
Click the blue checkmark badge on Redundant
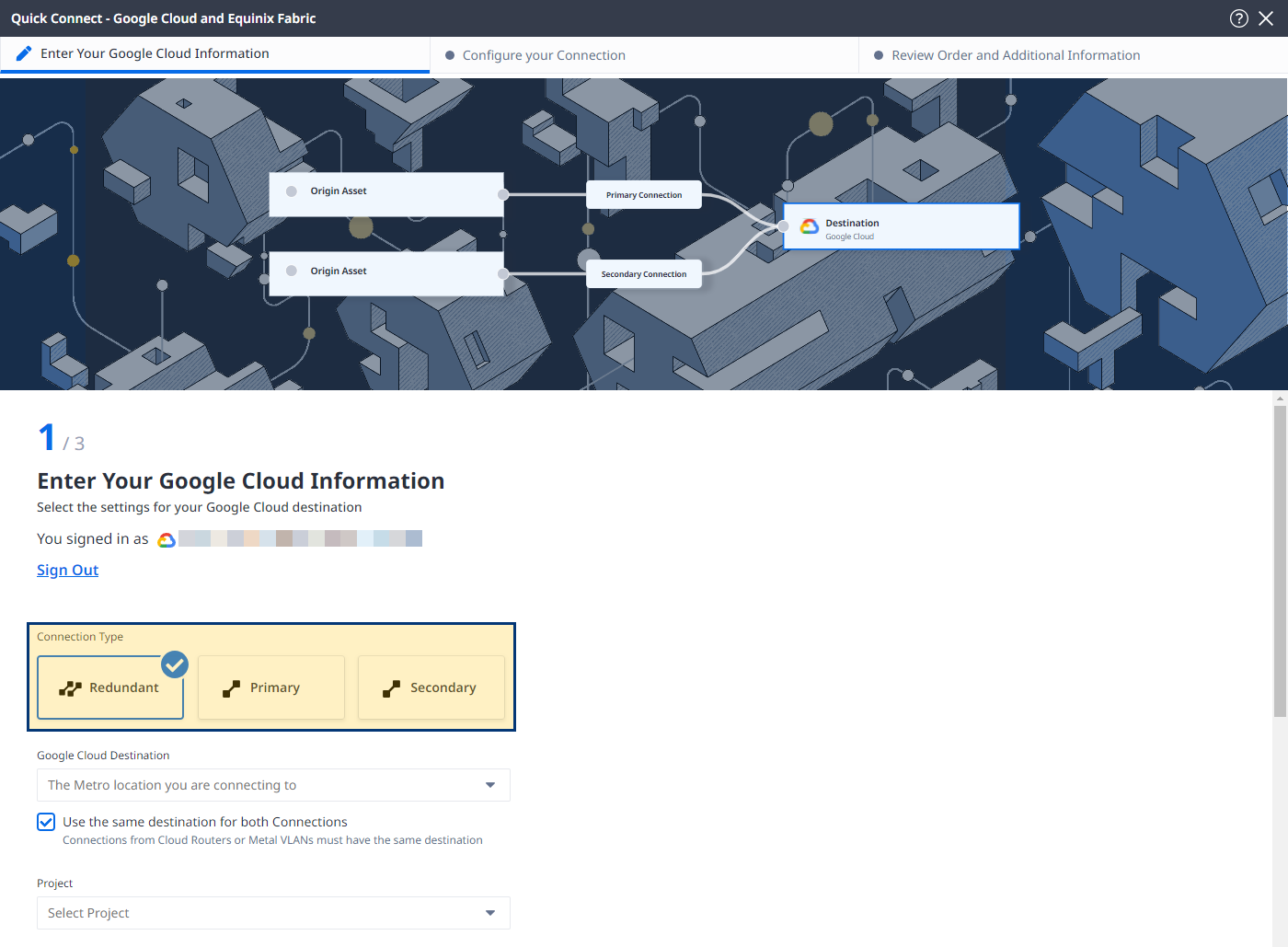(175, 664)
